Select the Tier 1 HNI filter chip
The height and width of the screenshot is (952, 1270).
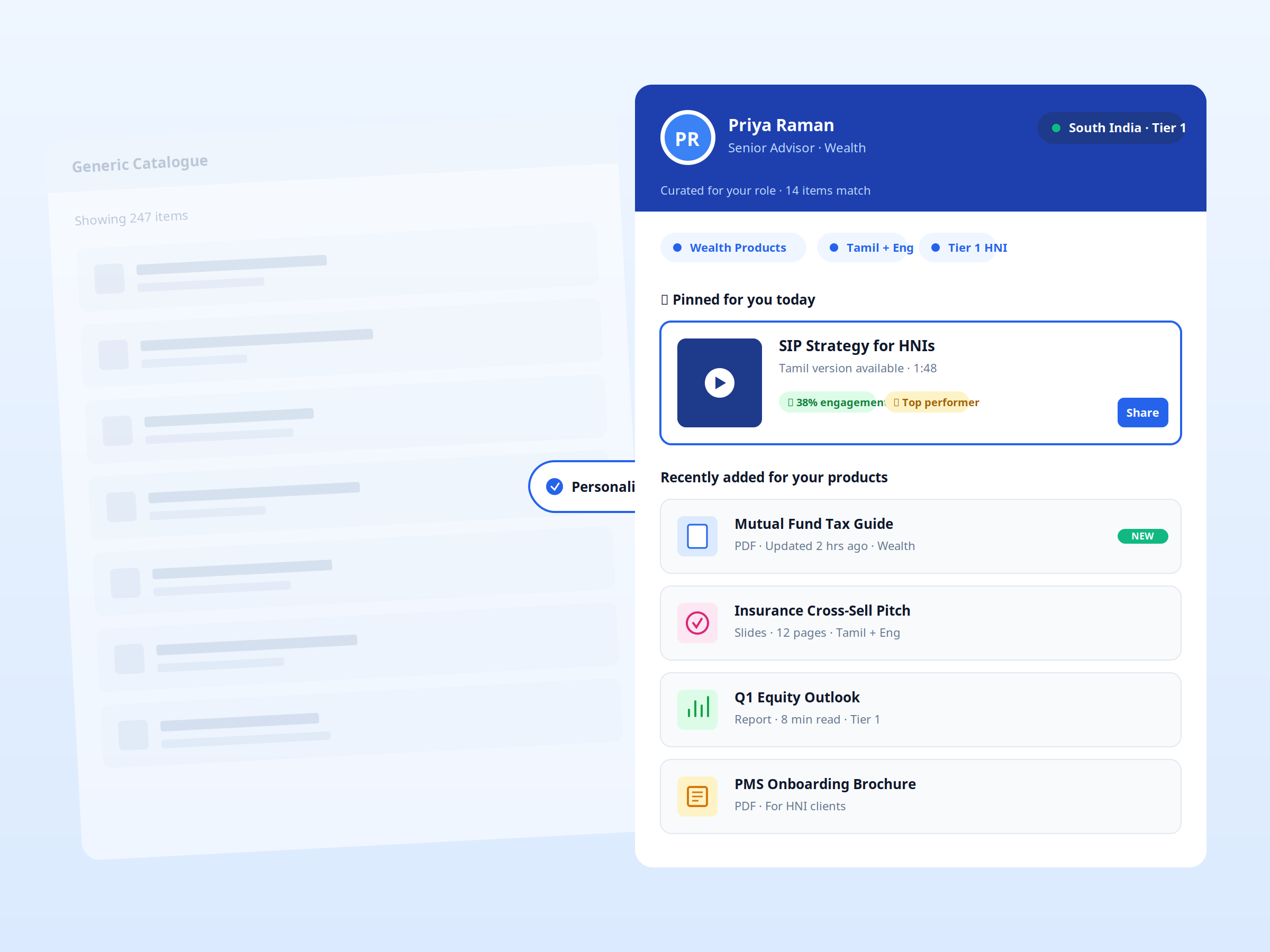point(959,248)
